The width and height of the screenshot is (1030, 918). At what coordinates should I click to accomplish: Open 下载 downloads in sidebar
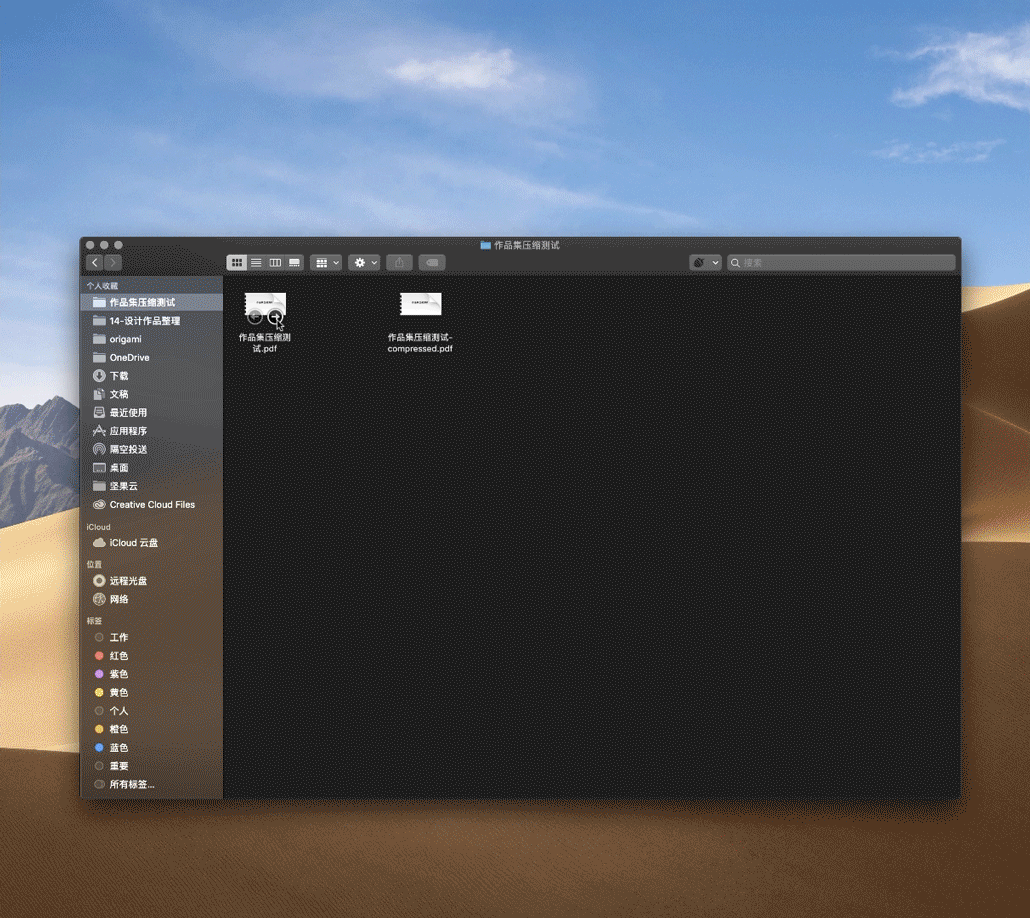pos(152,376)
